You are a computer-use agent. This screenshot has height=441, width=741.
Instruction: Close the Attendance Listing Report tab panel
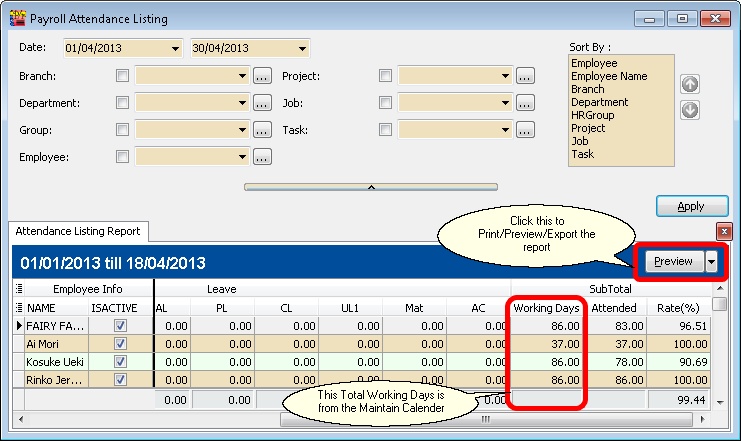pos(724,231)
